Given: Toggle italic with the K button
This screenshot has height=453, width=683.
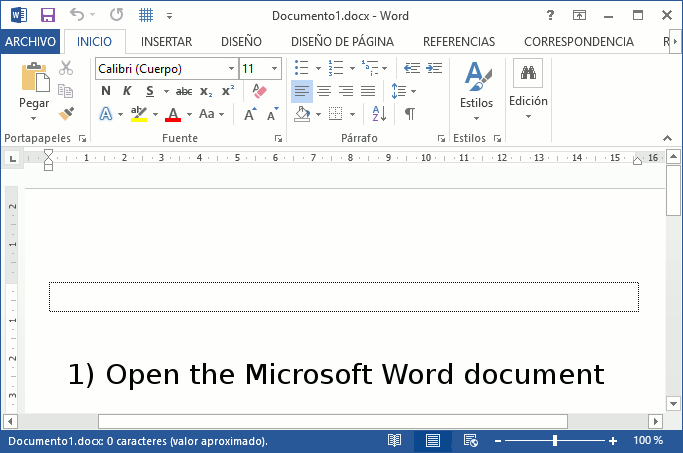Looking at the screenshot, I should pos(127,91).
